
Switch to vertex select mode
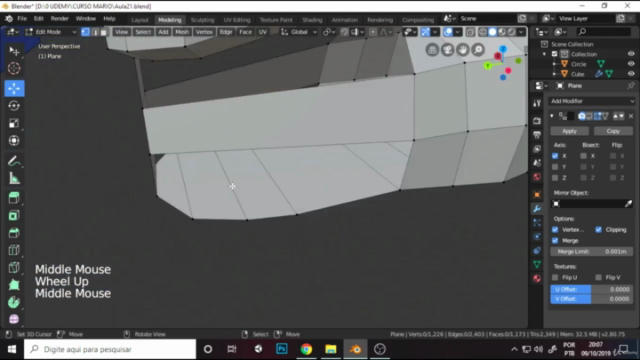click(85, 32)
